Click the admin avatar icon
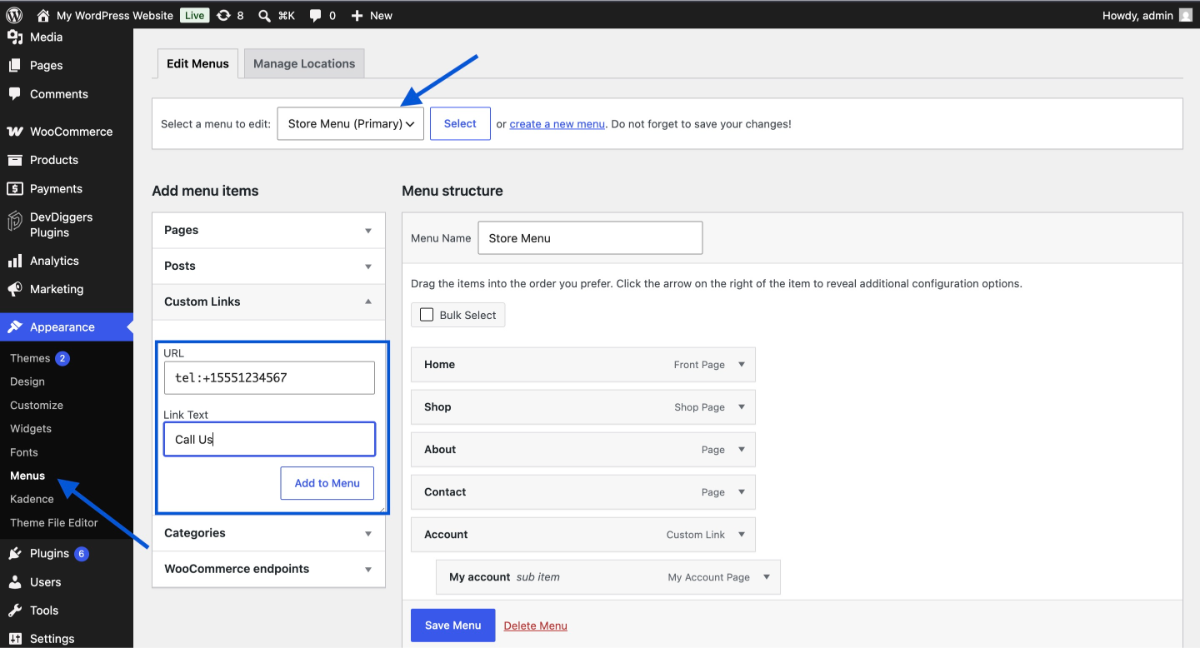Image resolution: width=1200 pixels, height=648 pixels. (1186, 15)
